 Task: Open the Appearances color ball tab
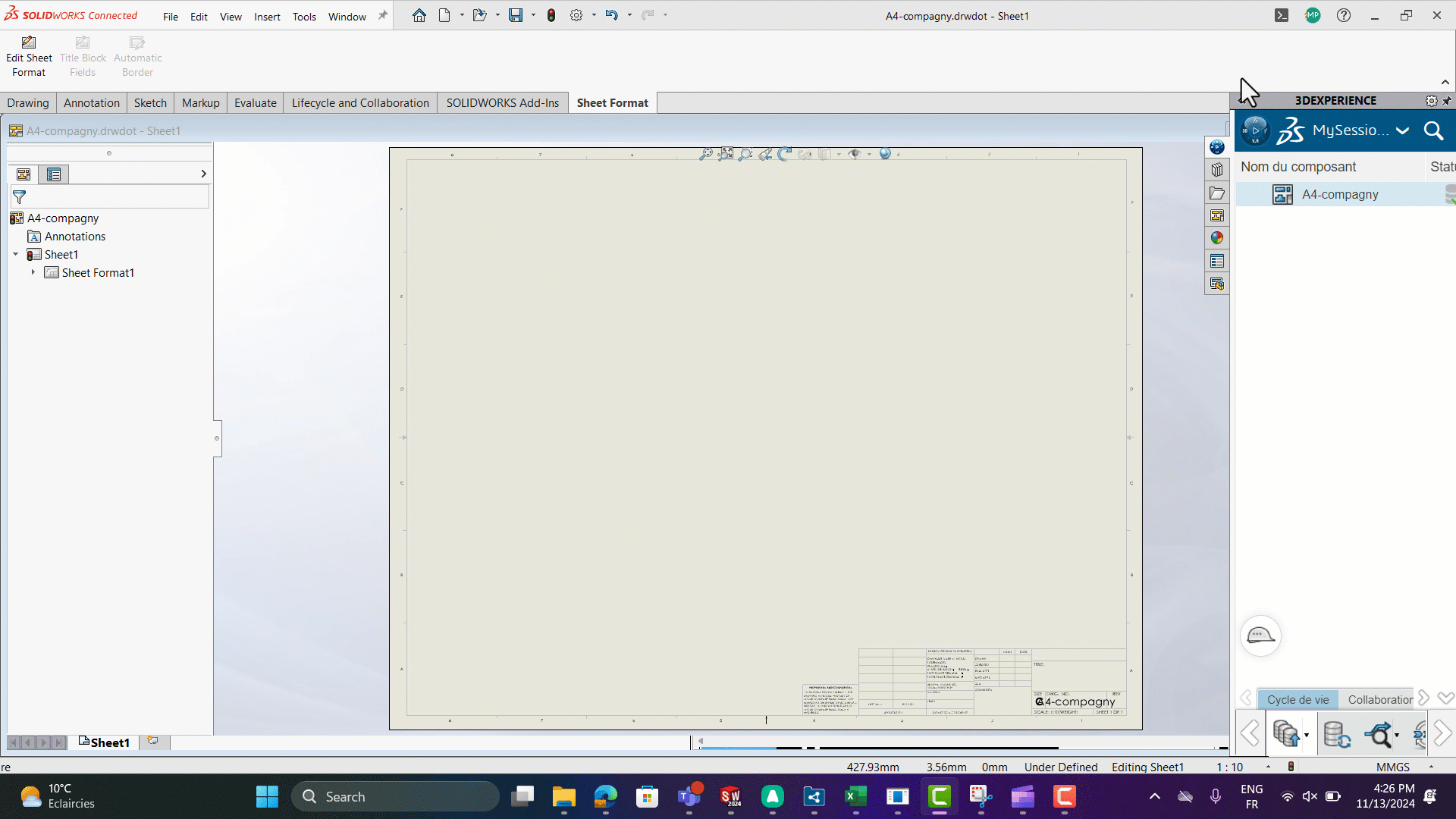1217,238
